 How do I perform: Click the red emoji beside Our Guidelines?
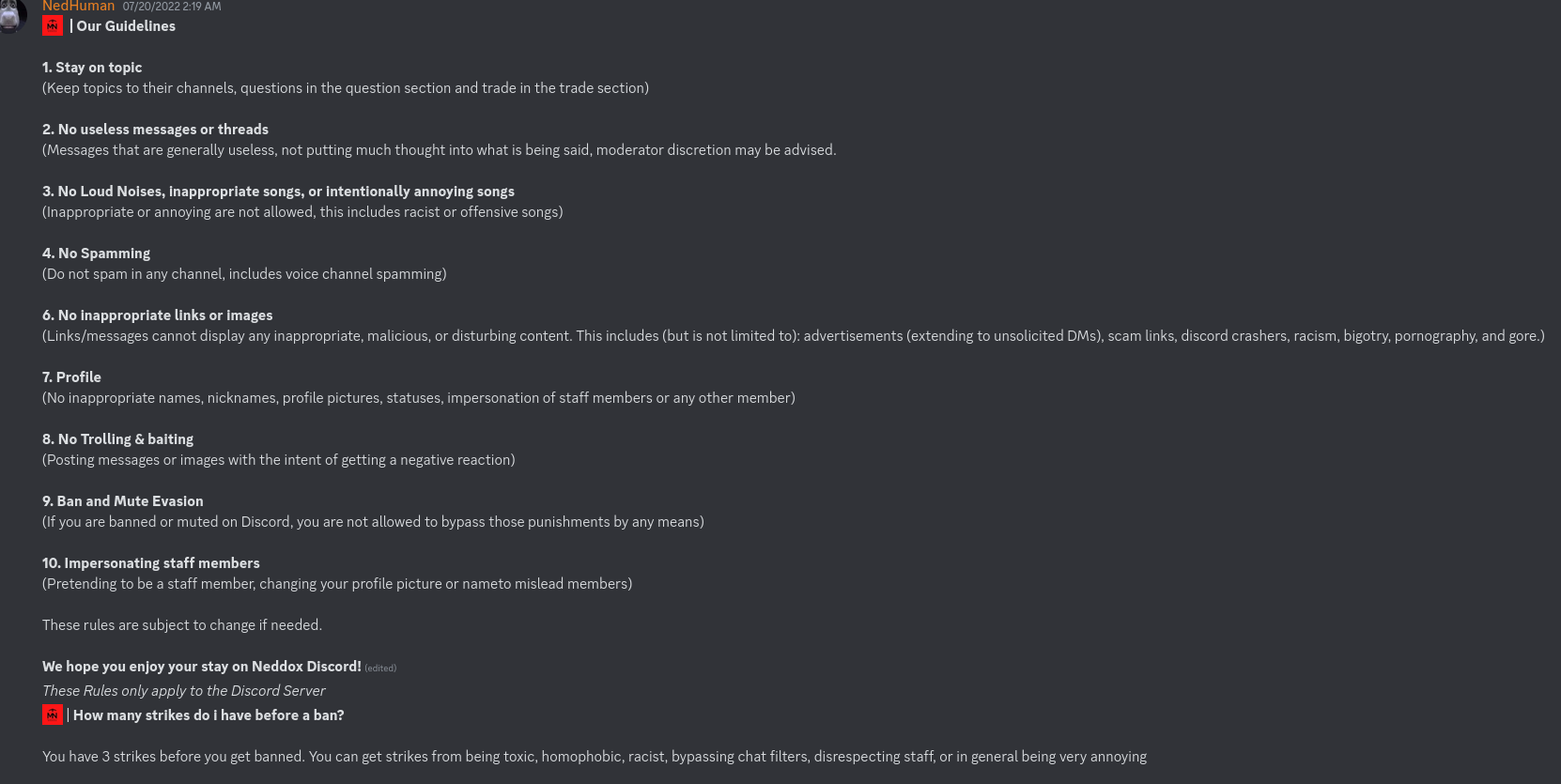[x=53, y=26]
